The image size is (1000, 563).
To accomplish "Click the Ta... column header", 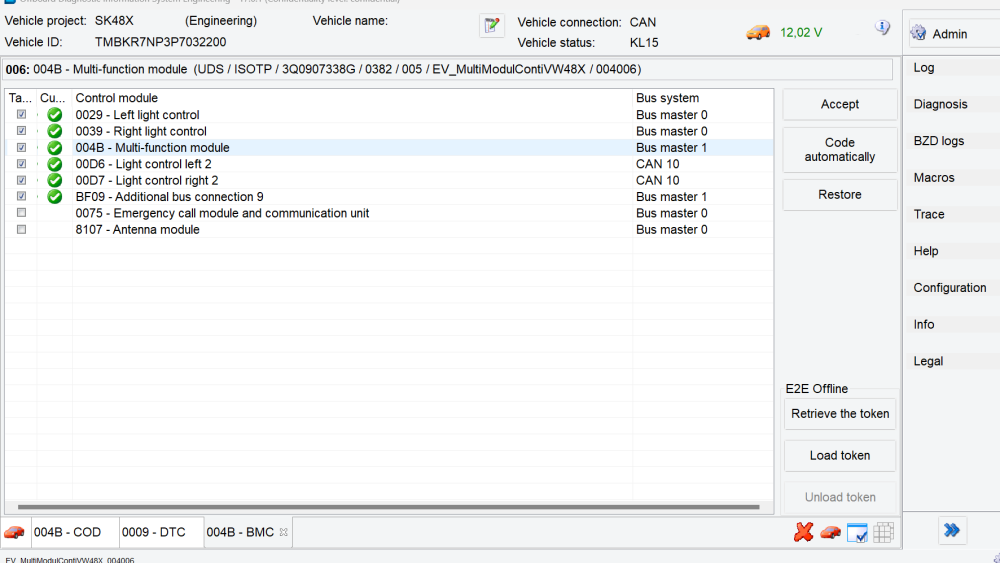I will pyautogui.click(x=20, y=98).
